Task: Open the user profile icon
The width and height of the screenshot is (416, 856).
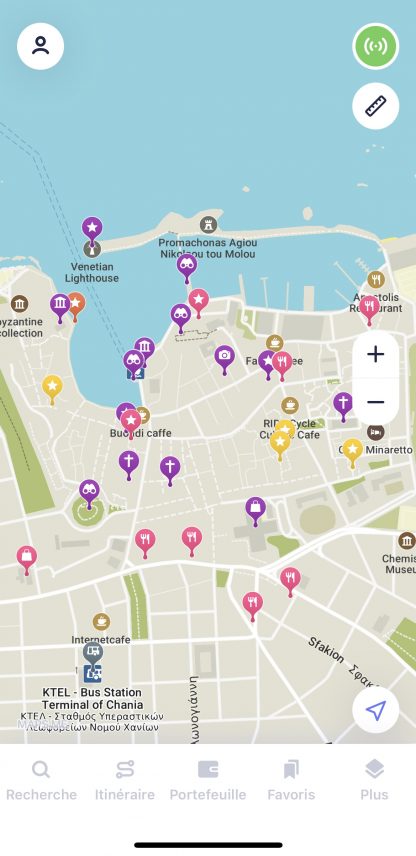Action: pos(40,46)
